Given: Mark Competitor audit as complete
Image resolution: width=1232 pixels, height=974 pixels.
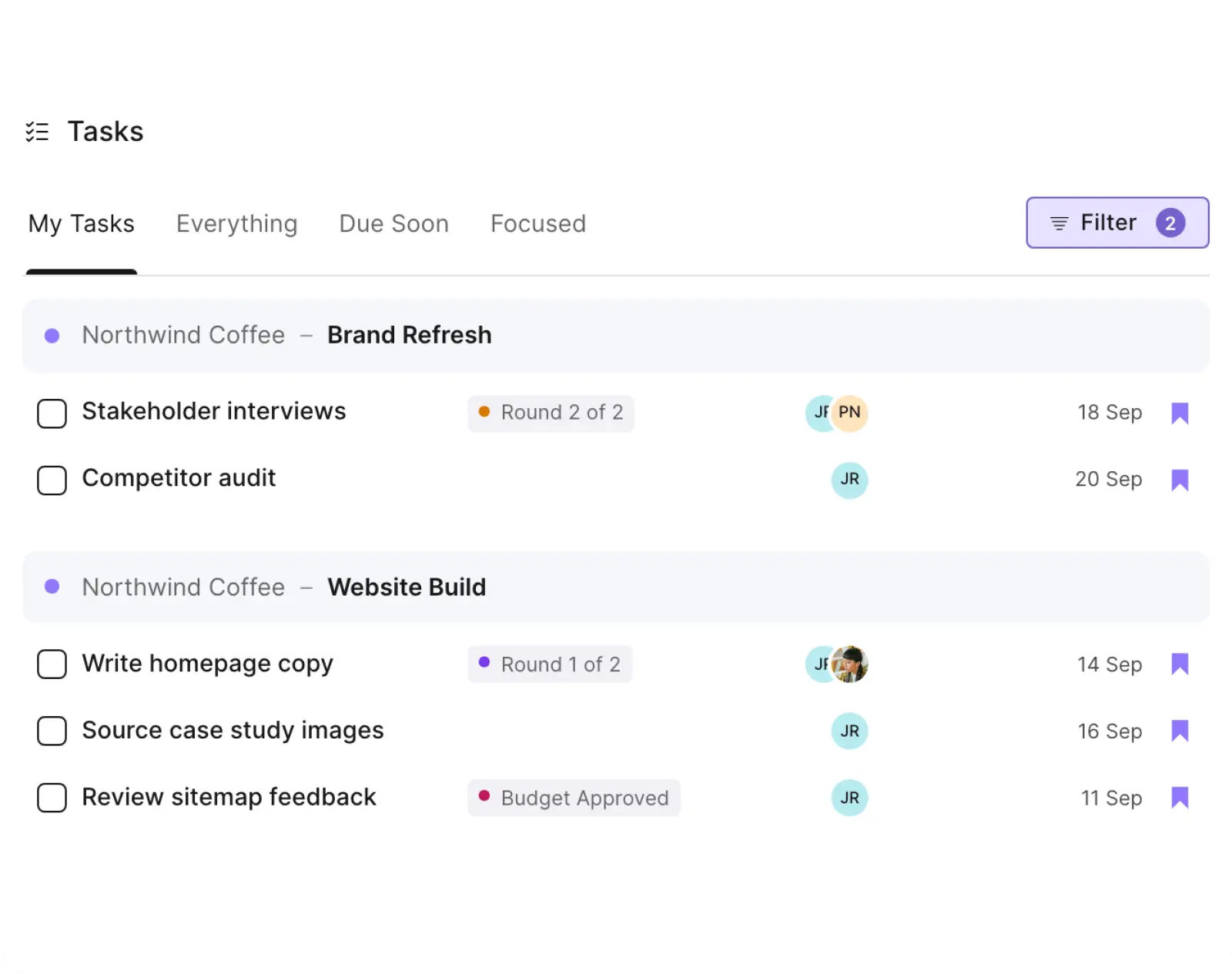Looking at the screenshot, I should click(52, 480).
